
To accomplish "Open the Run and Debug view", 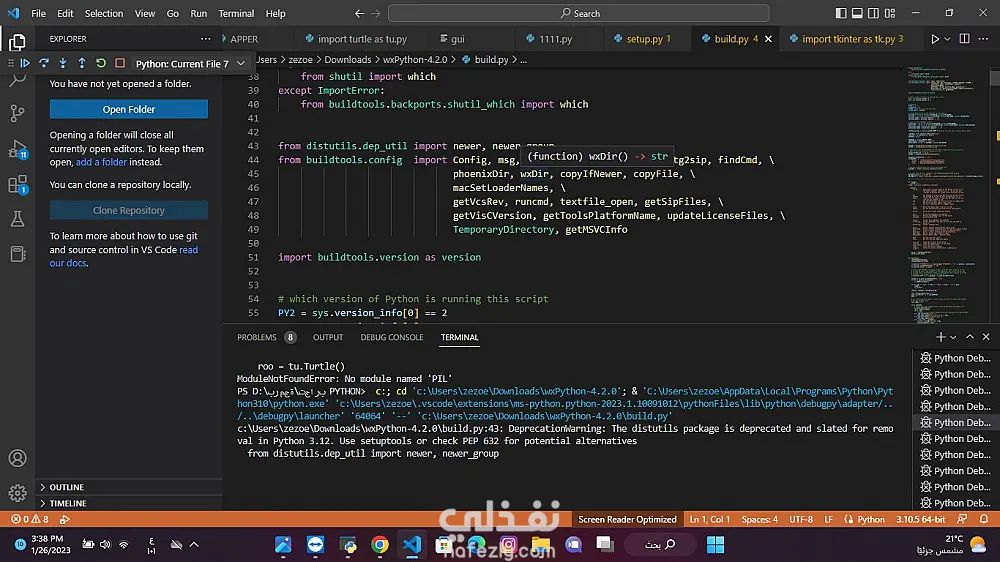I will pyautogui.click(x=17, y=149).
